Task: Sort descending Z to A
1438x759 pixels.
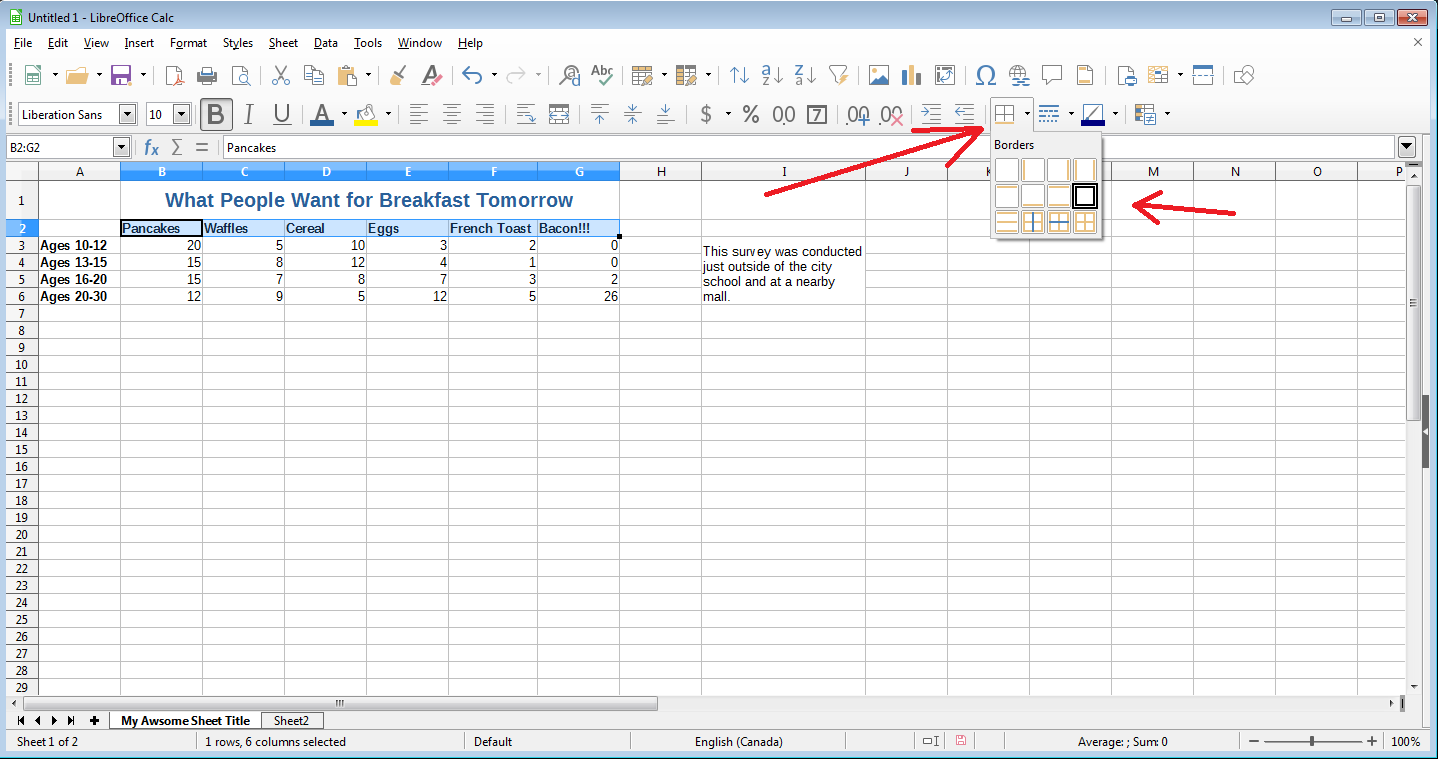Action: [805, 75]
